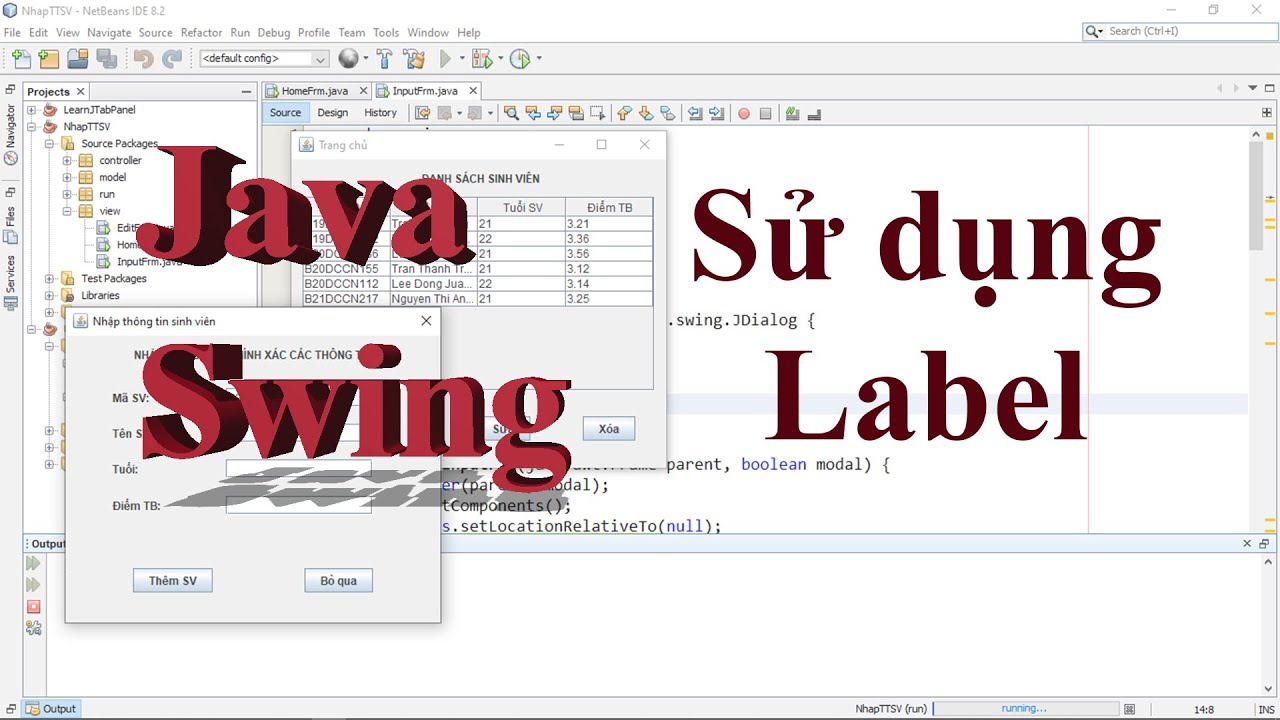Click the Find Previous Occurrence icon
This screenshot has width=1280, height=720.
coord(533,113)
